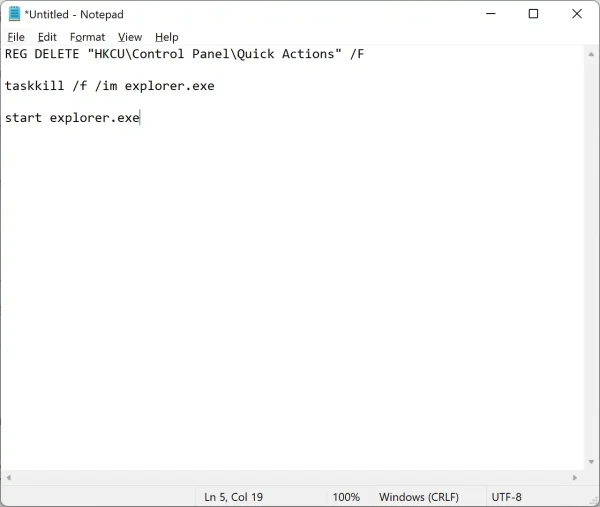Click the taskkill /f /im explorer.exe line
Screen dimensions: 600x507
[x=109, y=86]
